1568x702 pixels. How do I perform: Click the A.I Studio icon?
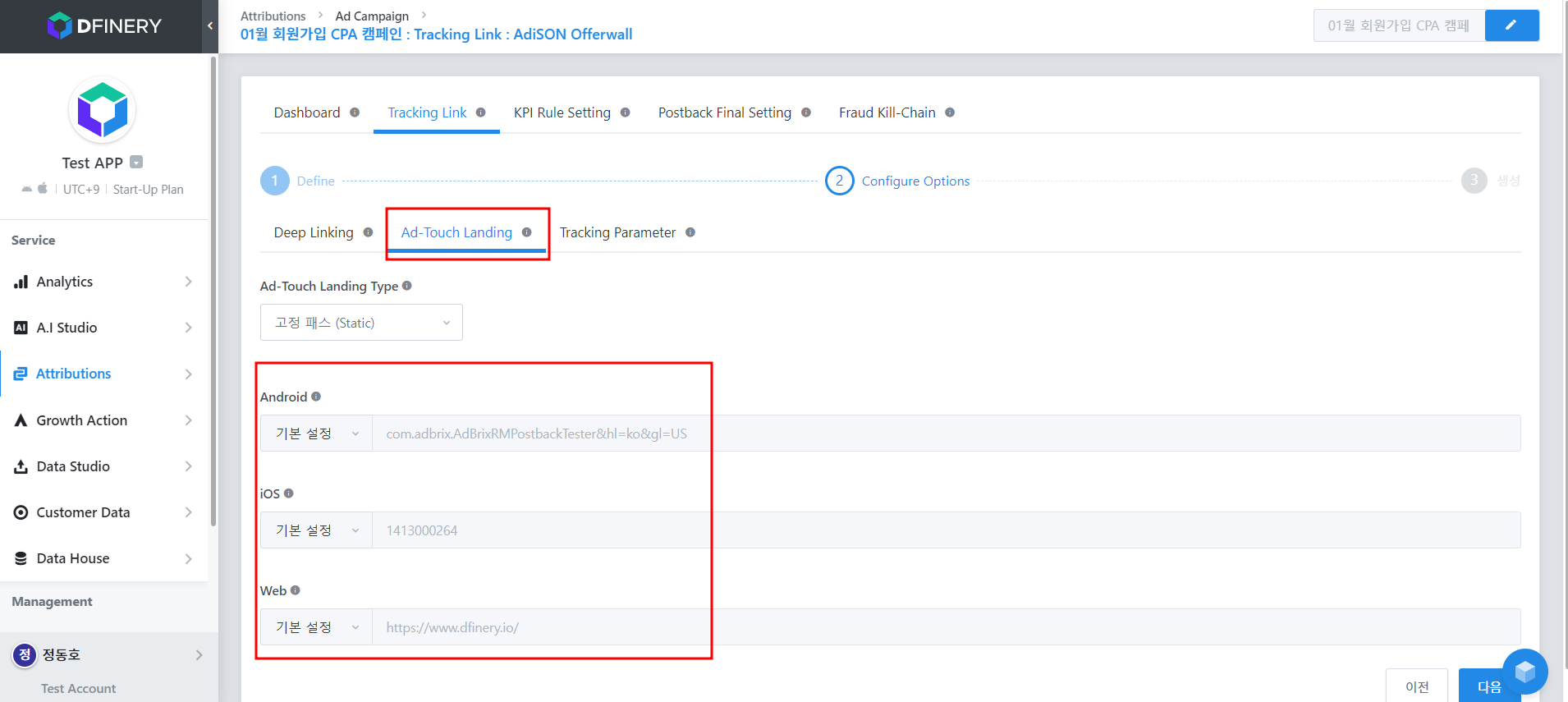(x=21, y=328)
